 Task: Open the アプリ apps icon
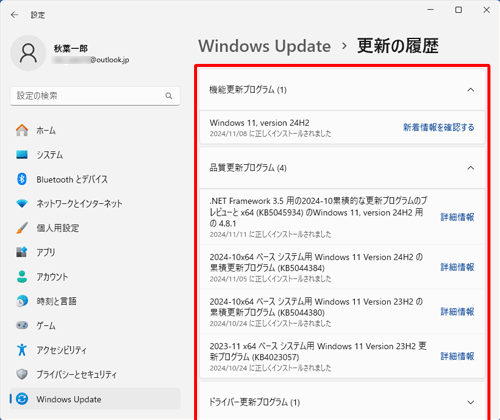click(22, 252)
